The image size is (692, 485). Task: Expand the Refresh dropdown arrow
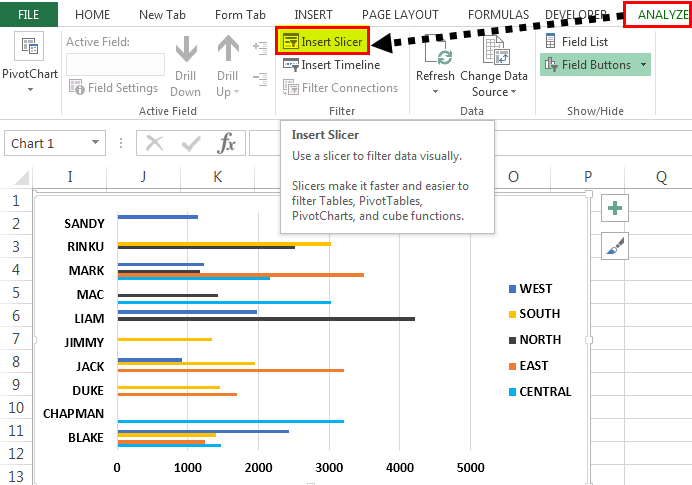coord(435,92)
